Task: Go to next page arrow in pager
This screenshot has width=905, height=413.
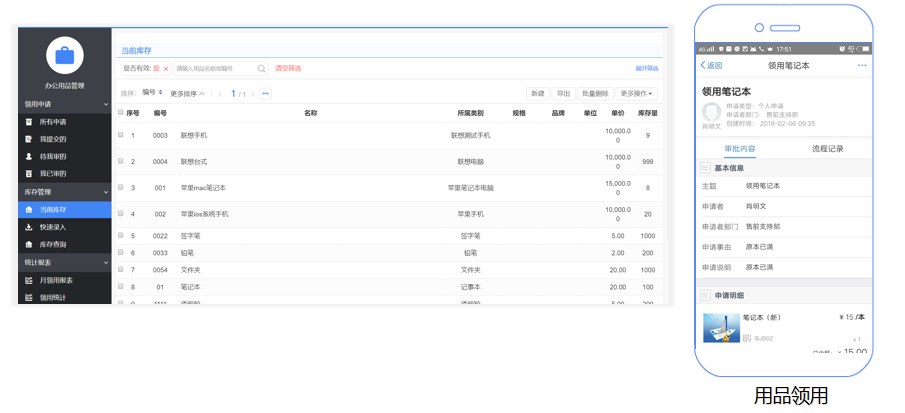Action: [252, 94]
